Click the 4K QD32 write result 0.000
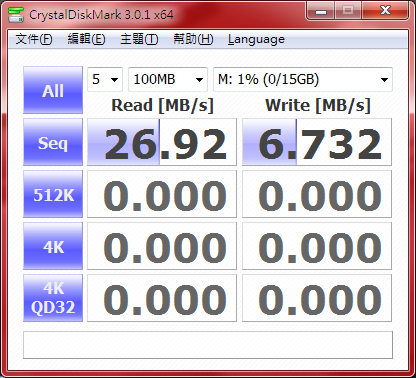Screen dimensions: 416x378 click(317, 298)
